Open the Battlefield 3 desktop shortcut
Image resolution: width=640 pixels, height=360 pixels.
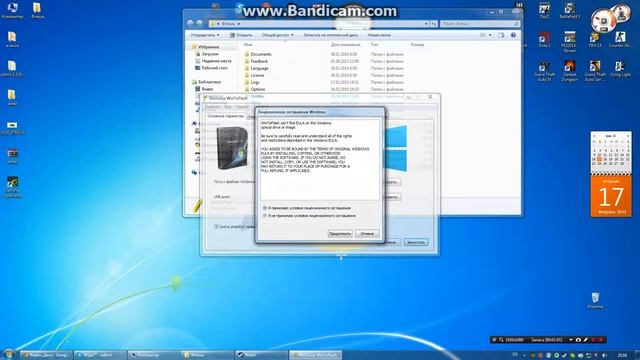(x=569, y=11)
